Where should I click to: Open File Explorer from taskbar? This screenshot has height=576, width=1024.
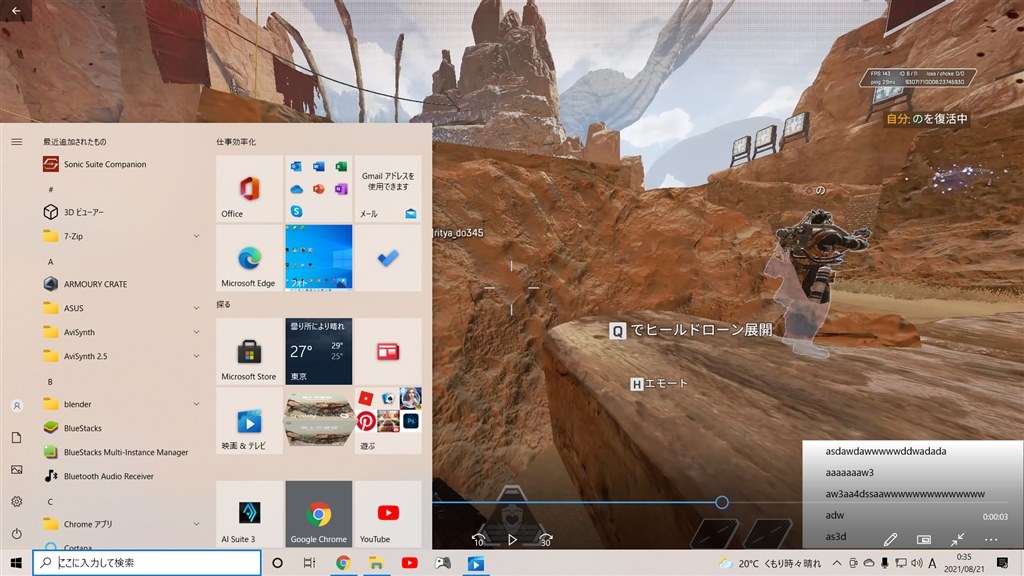pos(376,562)
